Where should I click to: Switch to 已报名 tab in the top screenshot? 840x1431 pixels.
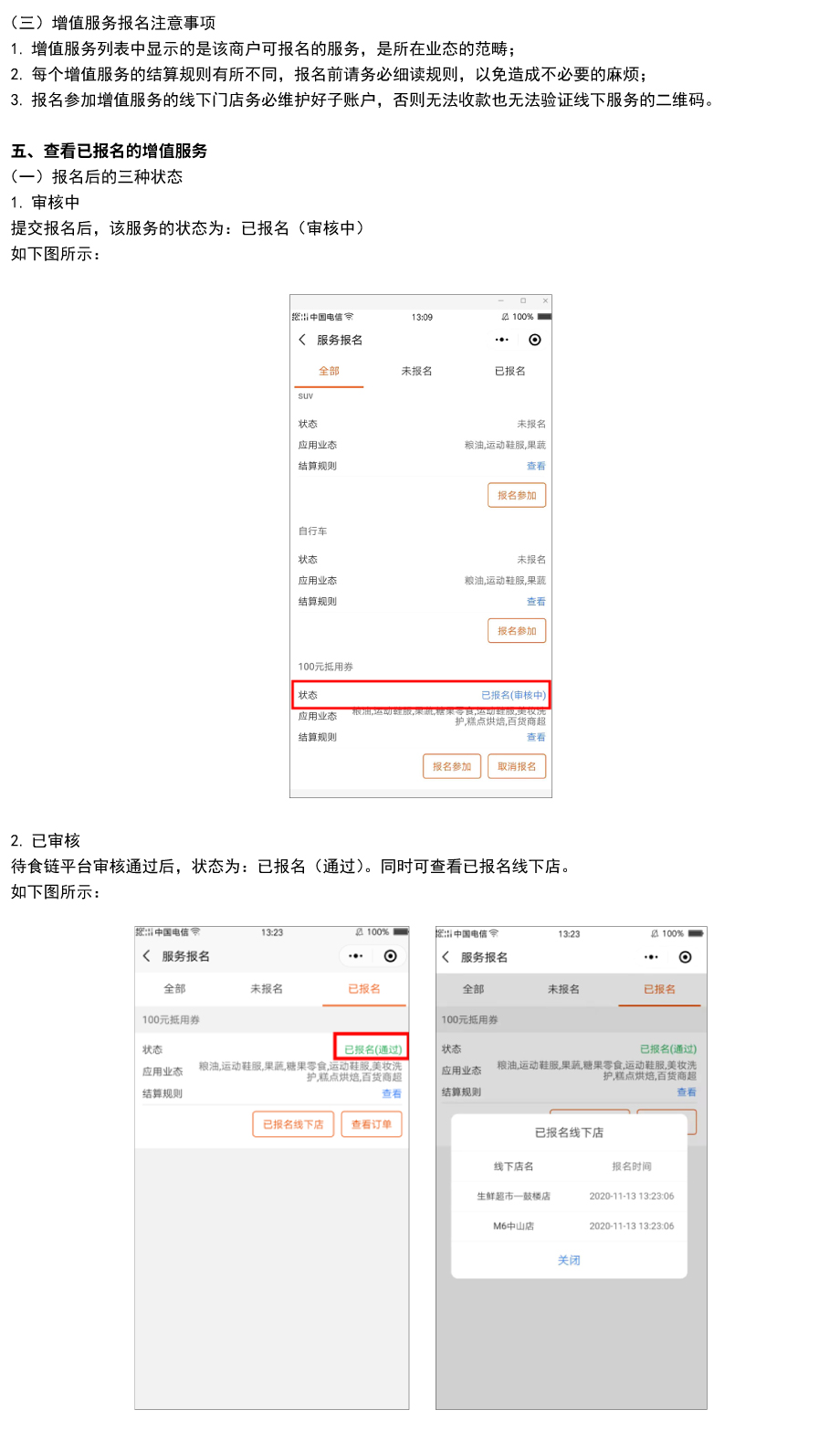point(509,371)
